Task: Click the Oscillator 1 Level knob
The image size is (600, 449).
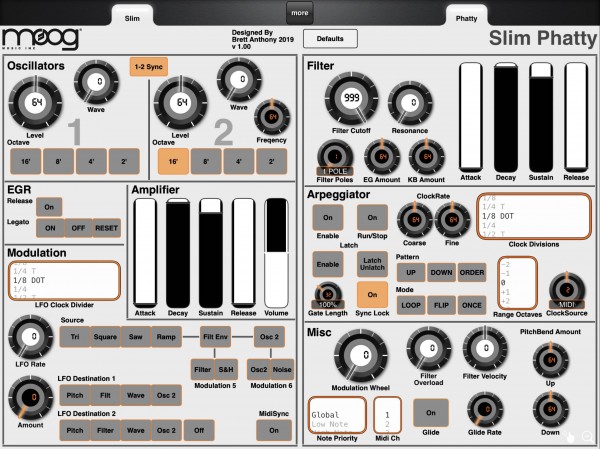Action: point(36,103)
